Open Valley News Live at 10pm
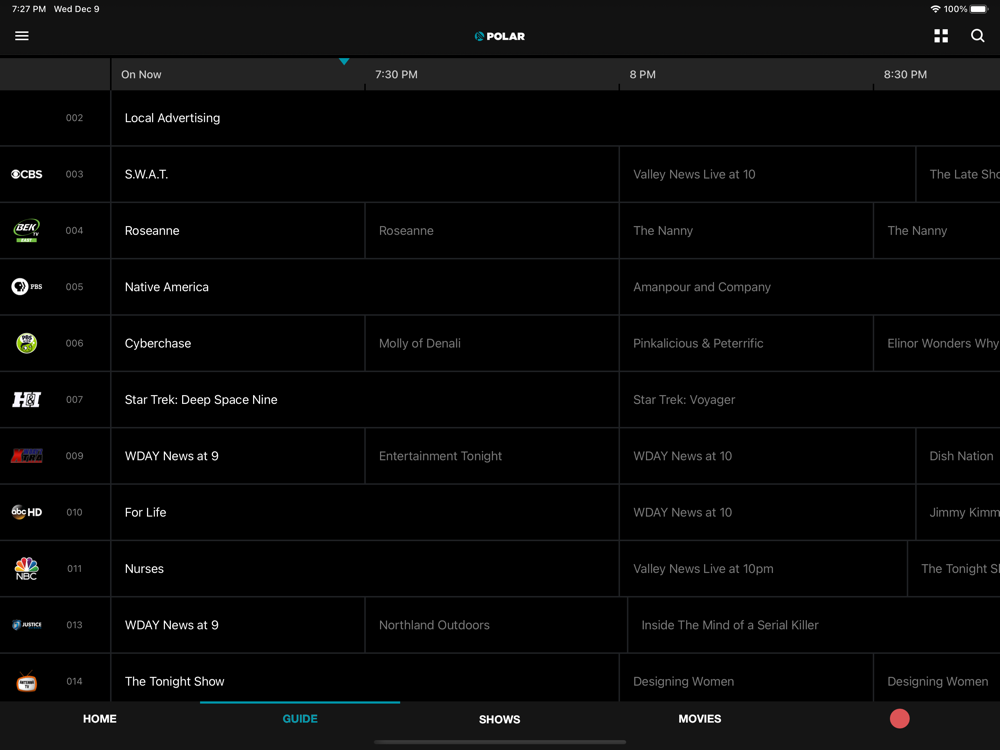1000x750 pixels. pyautogui.click(x=763, y=568)
